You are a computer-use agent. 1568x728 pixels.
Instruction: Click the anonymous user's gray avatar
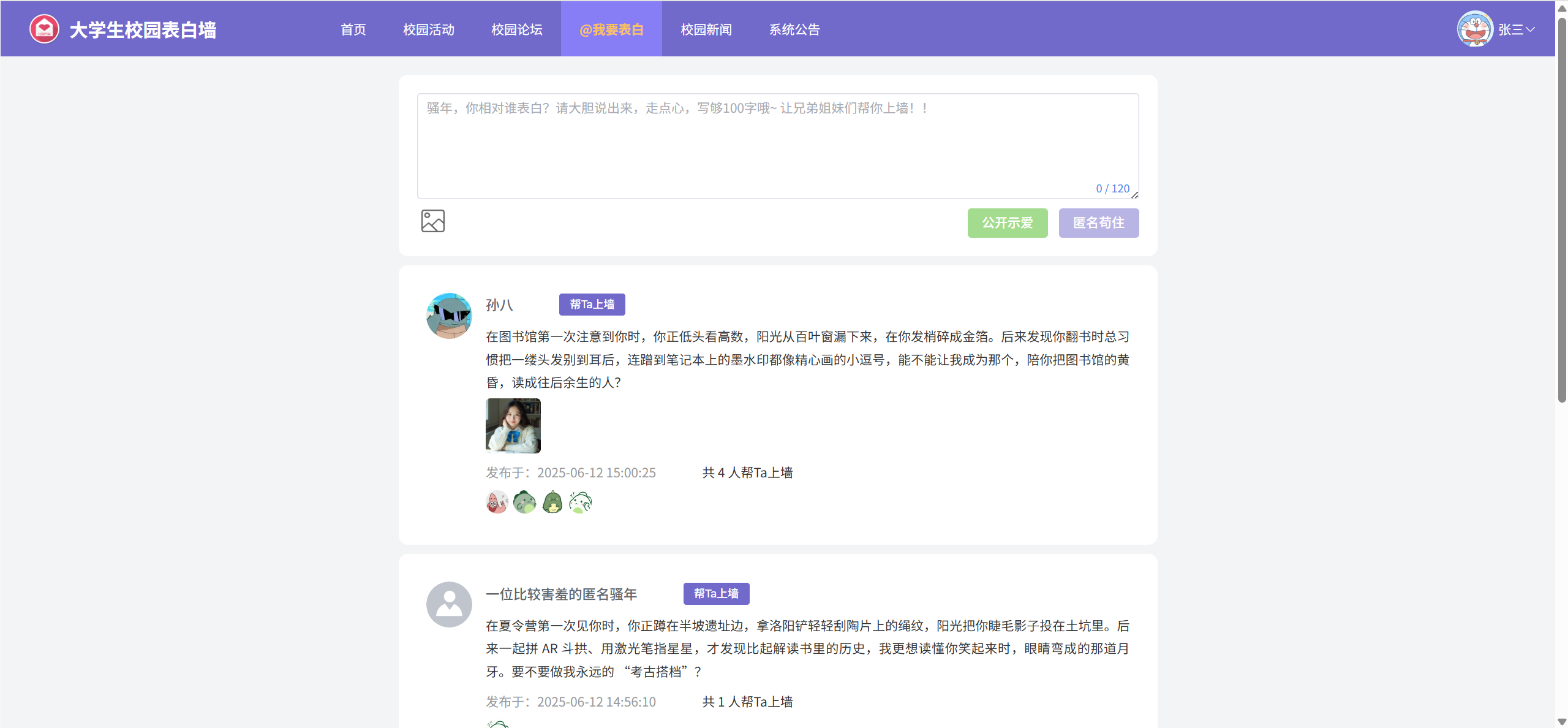449,604
